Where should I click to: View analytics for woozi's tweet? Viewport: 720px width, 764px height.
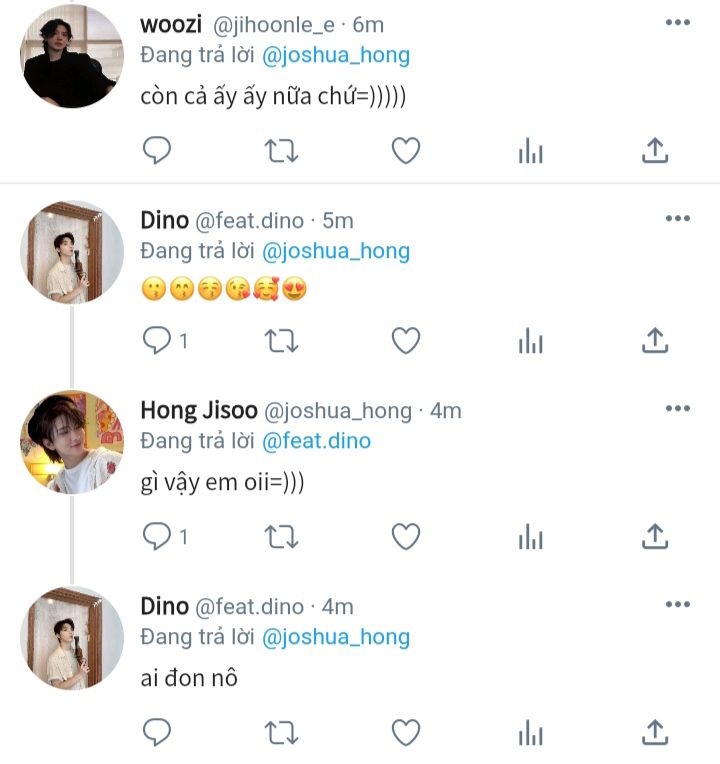pos(531,150)
